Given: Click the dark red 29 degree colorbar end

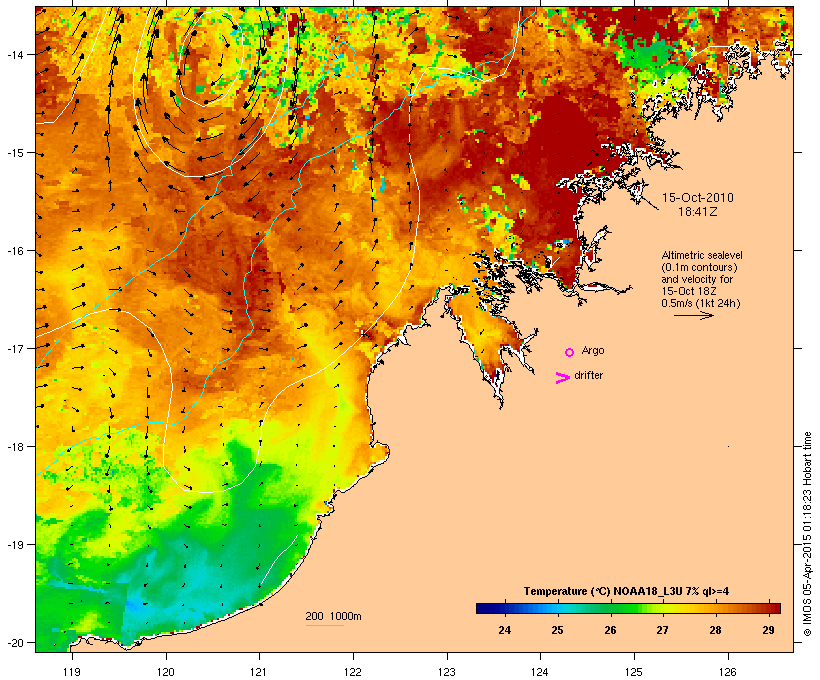Looking at the screenshot, I should [x=777, y=608].
